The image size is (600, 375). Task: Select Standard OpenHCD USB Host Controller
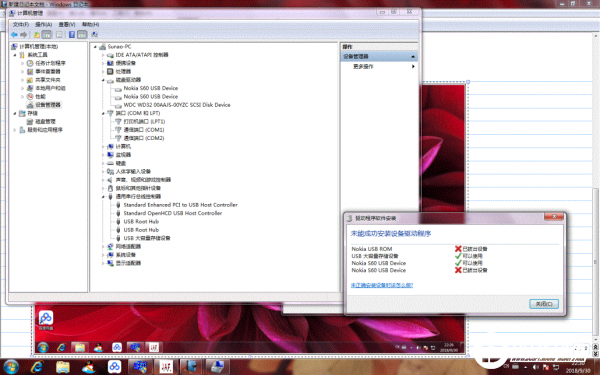pyautogui.click(x=173, y=213)
